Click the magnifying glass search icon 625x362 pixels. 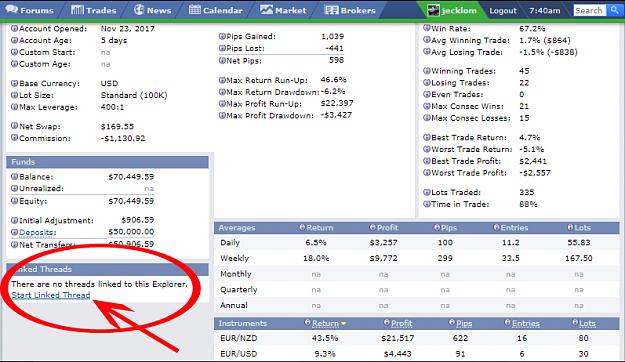coord(614,10)
